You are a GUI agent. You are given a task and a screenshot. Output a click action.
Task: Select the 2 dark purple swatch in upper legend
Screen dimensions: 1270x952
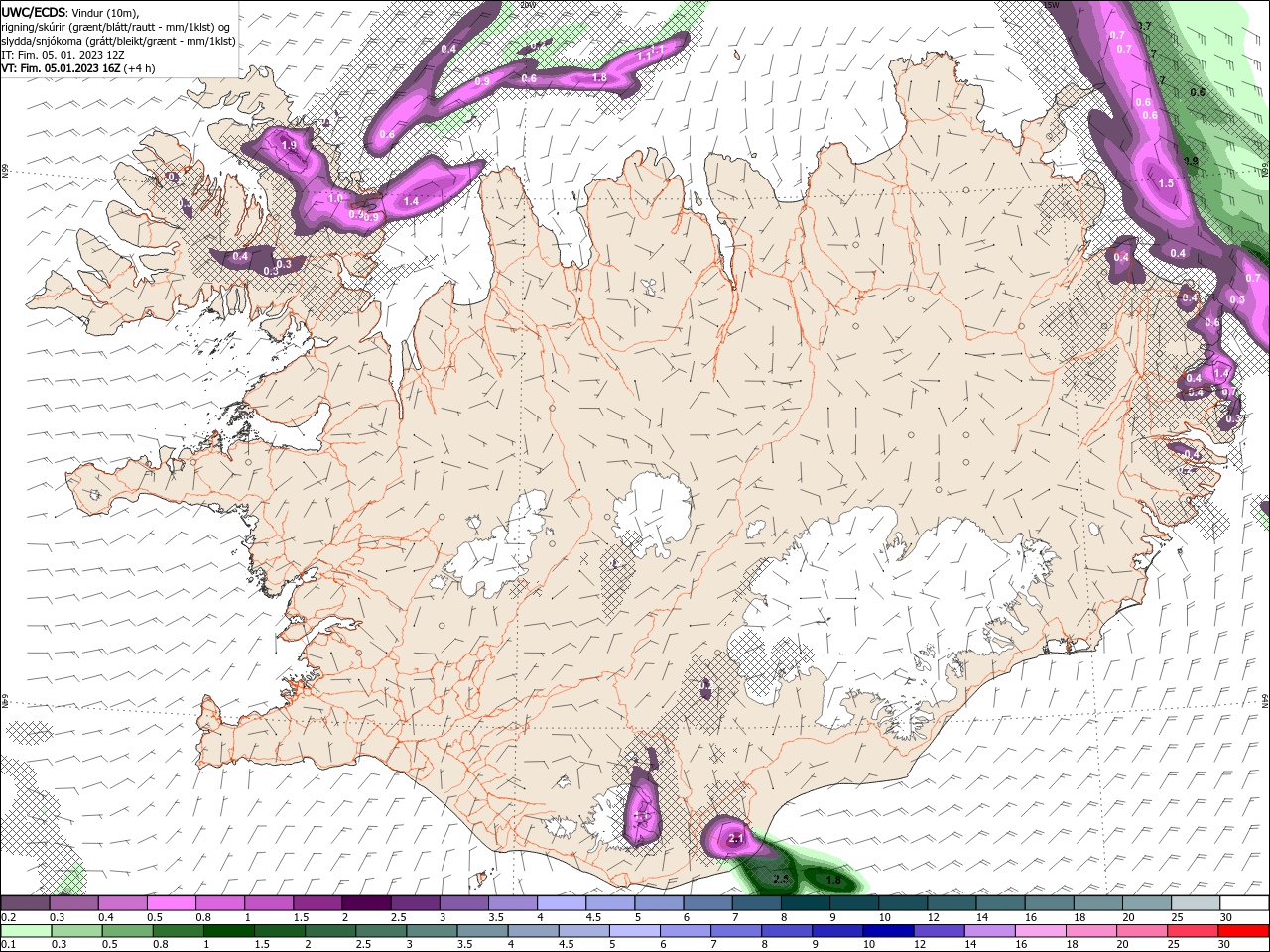click(x=367, y=902)
